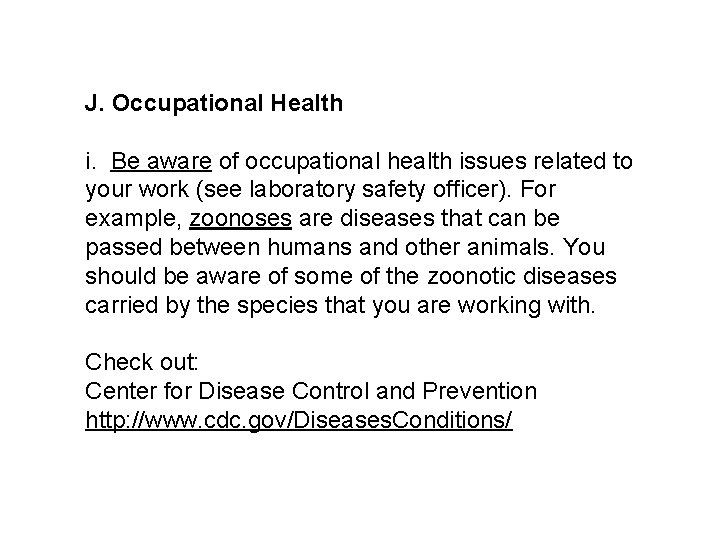
Task: Click the underlined "Be aware" text
Action: click(161, 161)
